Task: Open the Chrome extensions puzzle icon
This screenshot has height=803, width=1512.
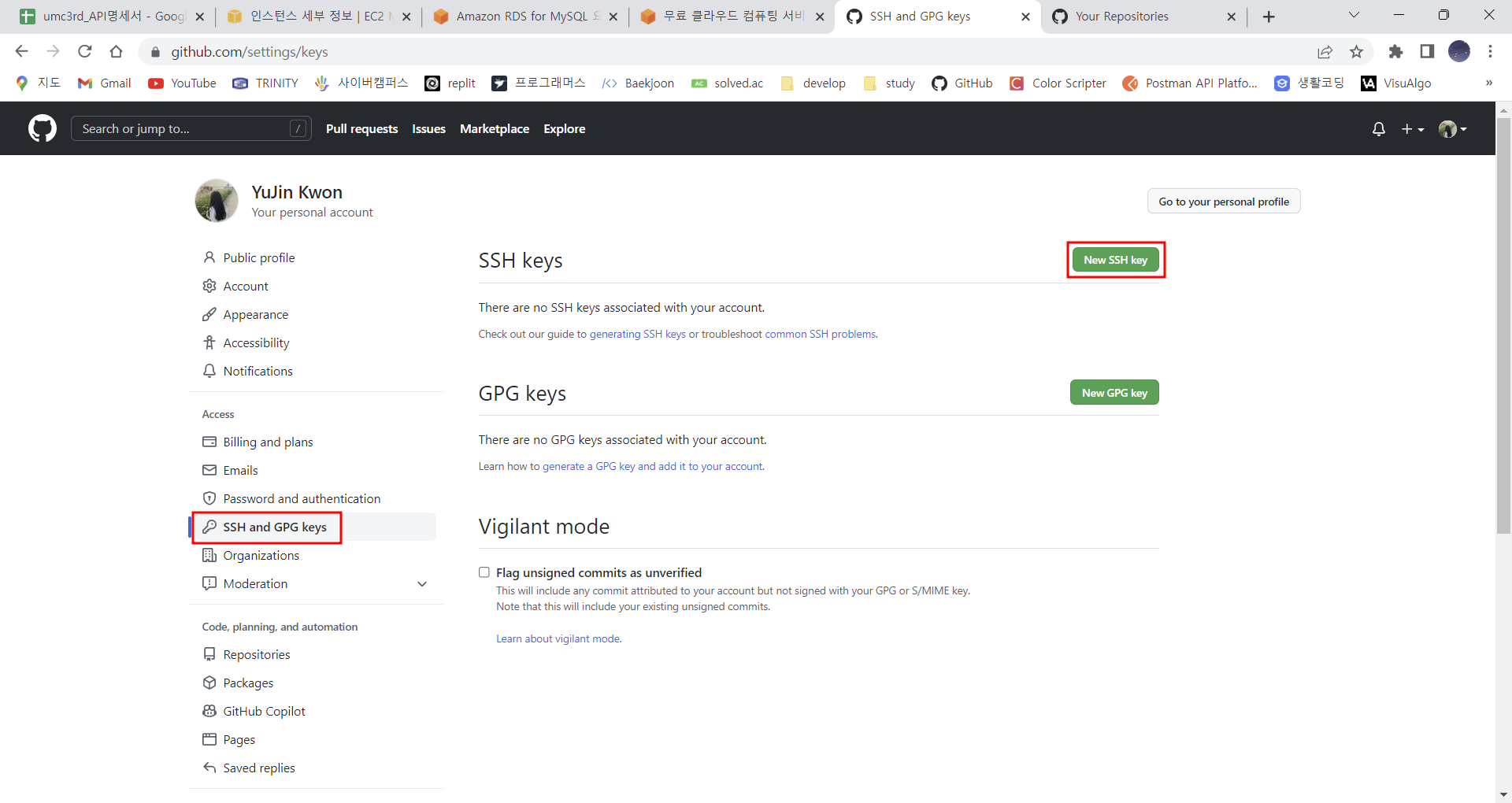Action: pos(1395,52)
